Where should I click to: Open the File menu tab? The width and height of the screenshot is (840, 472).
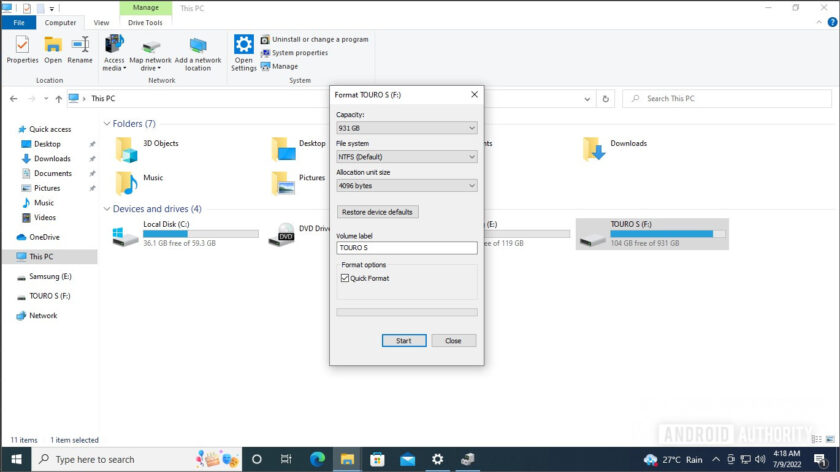point(18,22)
